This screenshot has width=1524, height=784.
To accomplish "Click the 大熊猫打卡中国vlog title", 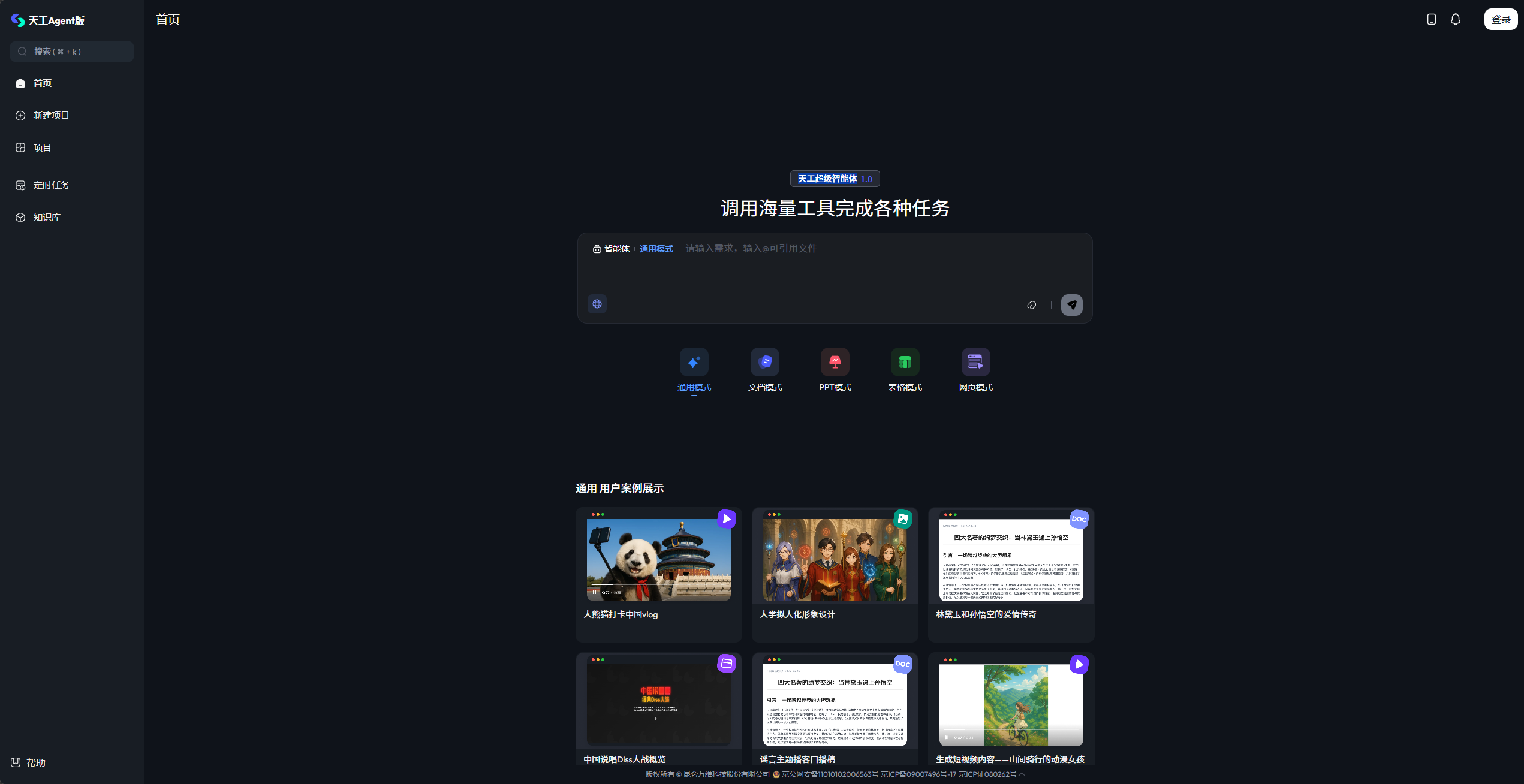I will click(621, 614).
